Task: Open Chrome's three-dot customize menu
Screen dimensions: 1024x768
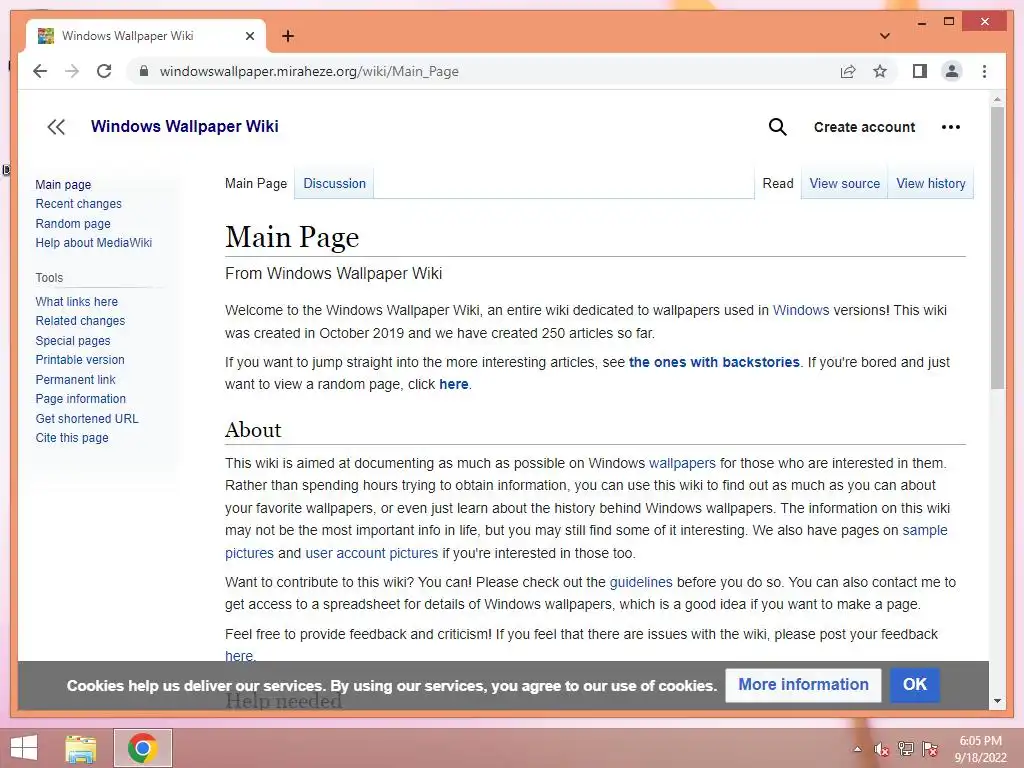Action: click(984, 71)
